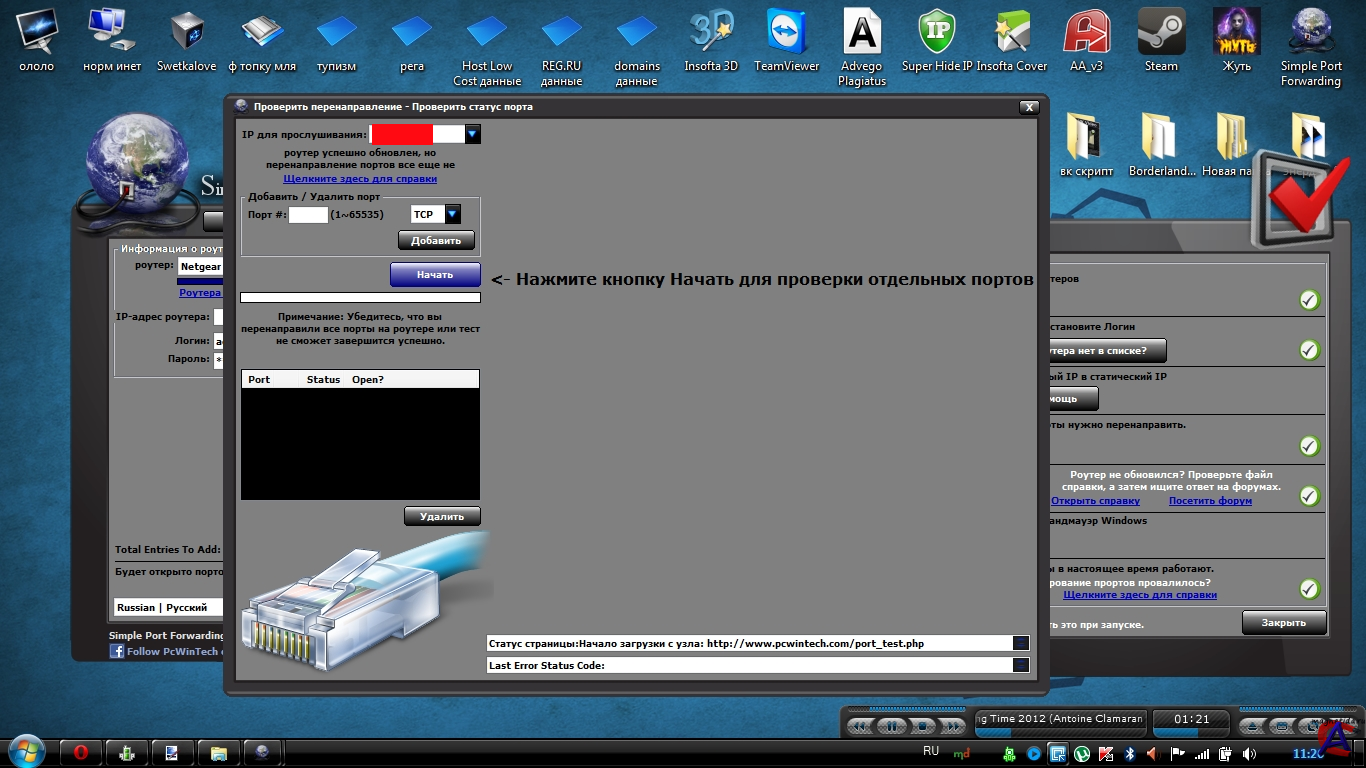The height and width of the screenshot is (768, 1366).
Task: Expand the IP для прослушивания dropdown
Action: tap(472, 134)
